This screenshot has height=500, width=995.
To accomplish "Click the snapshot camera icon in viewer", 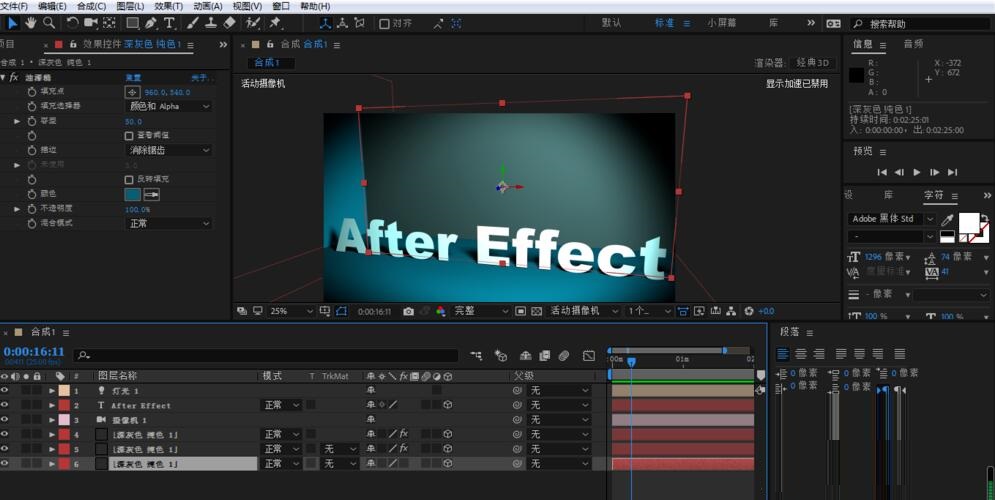I will point(409,311).
